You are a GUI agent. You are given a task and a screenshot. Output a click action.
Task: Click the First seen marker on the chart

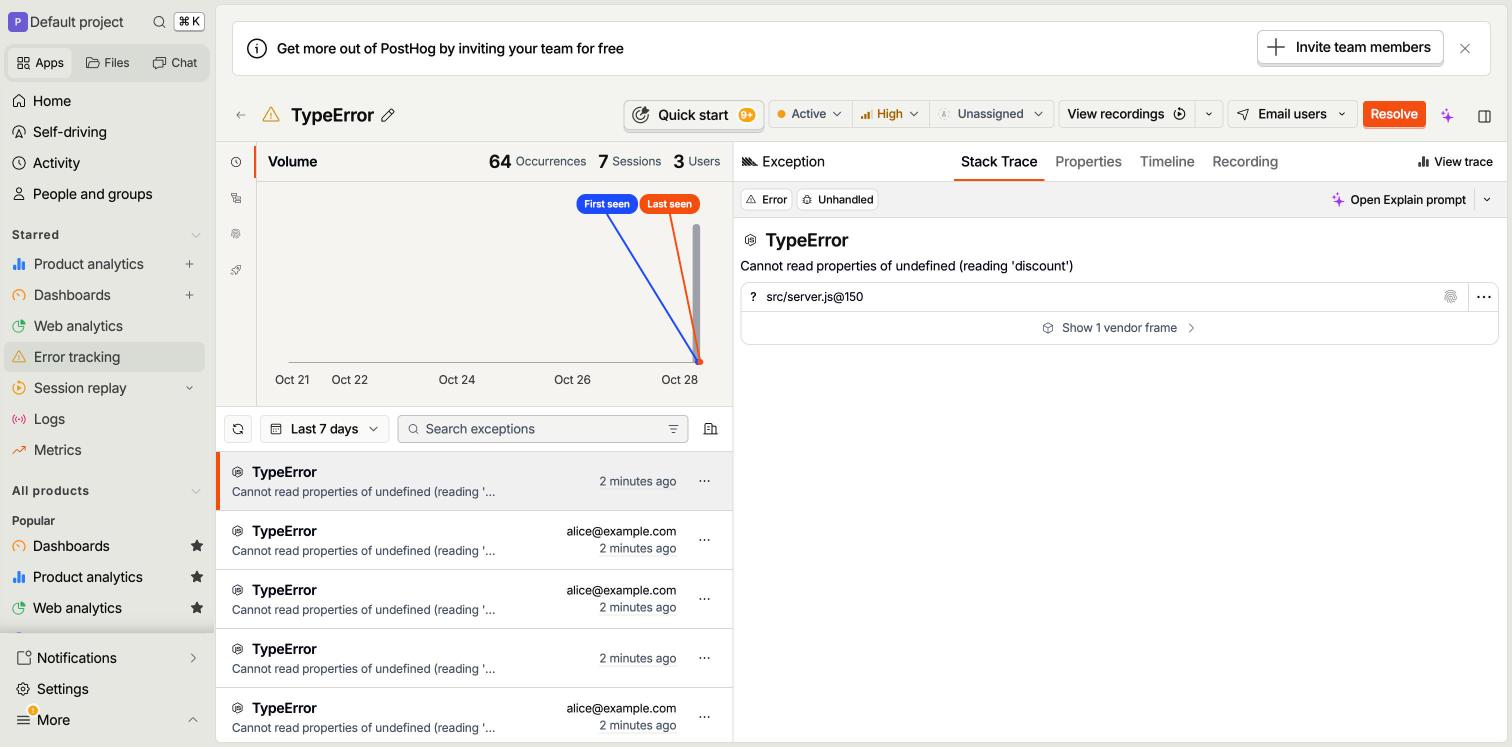click(607, 204)
